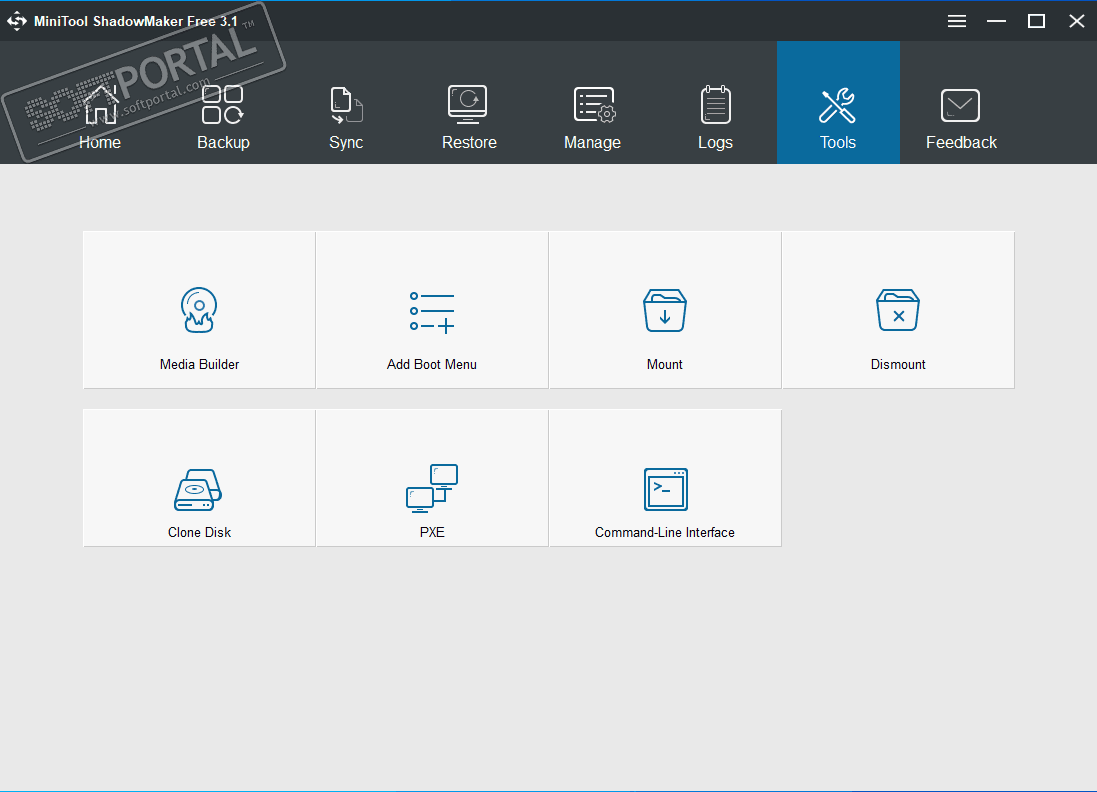Viewport: 1097px width, 792px height.
Task: Select the Tools tab
Action: [x=838, y=103]
